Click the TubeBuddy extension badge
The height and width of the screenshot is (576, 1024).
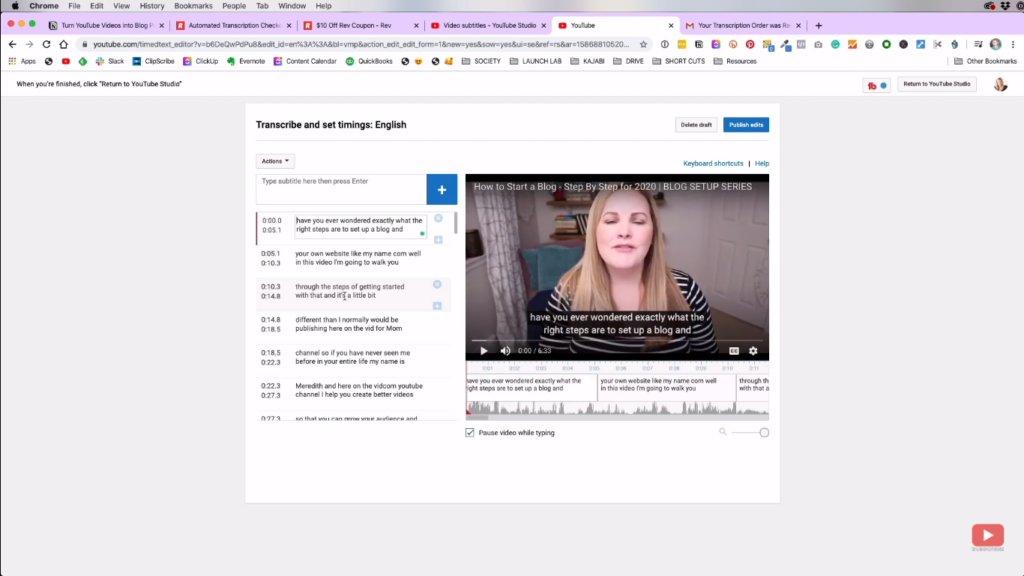[x=876, y=86]
